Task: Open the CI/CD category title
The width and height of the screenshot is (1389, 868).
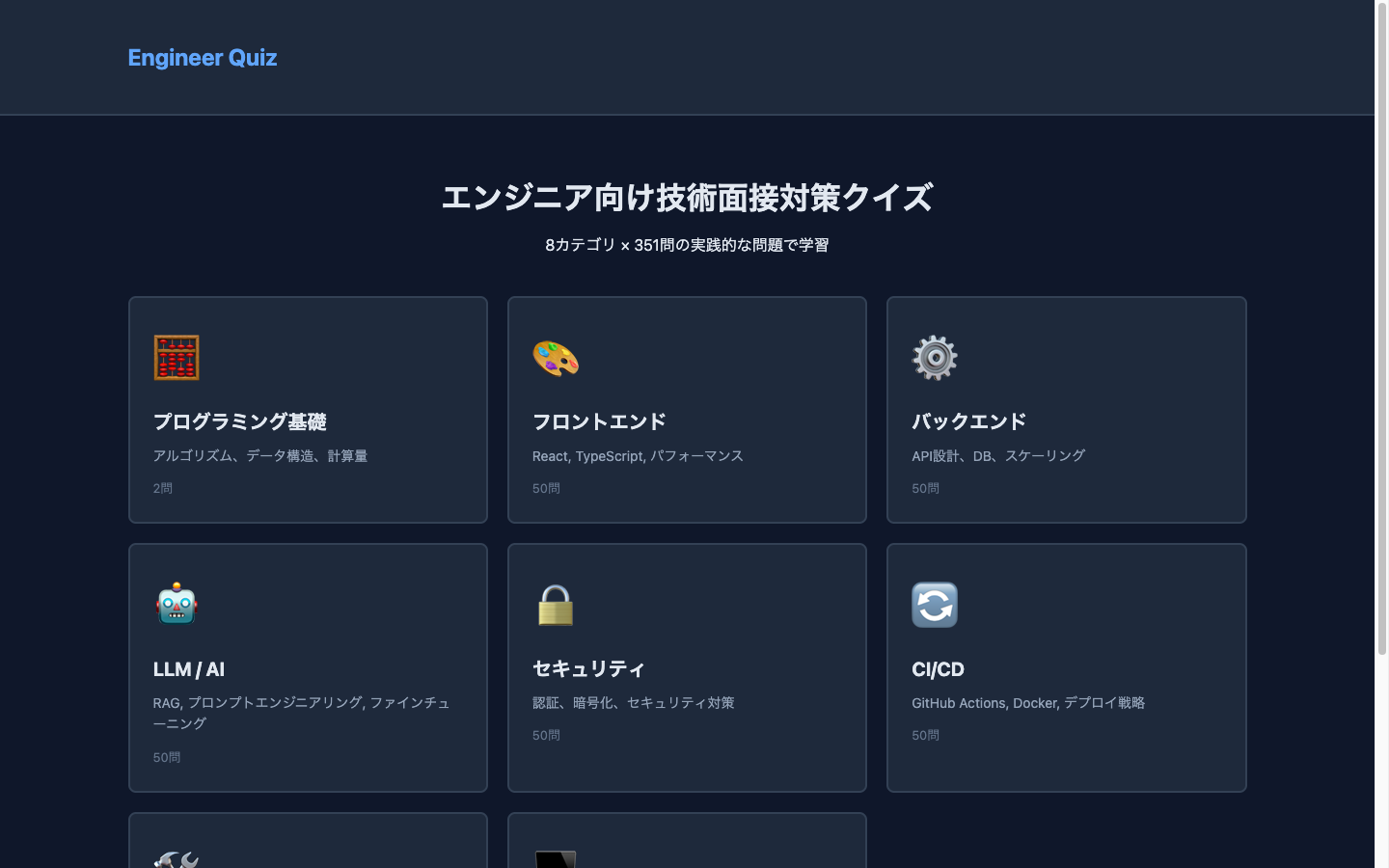Action: [x=938, y=669]
